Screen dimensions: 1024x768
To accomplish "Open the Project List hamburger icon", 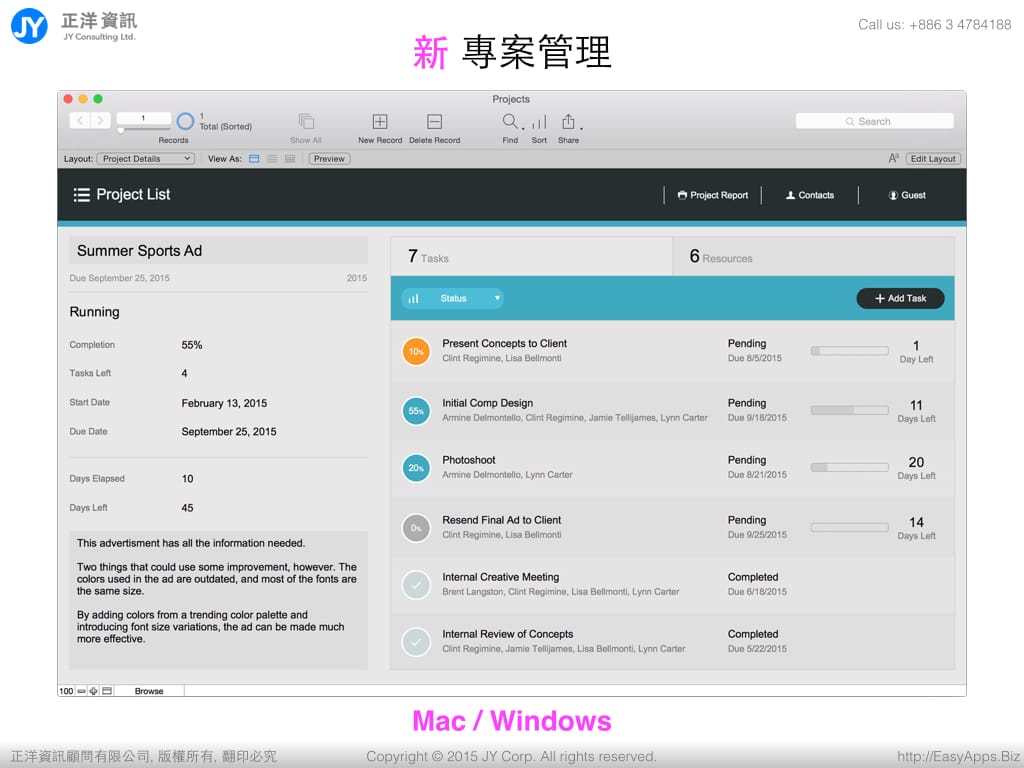I will point(81,195).
